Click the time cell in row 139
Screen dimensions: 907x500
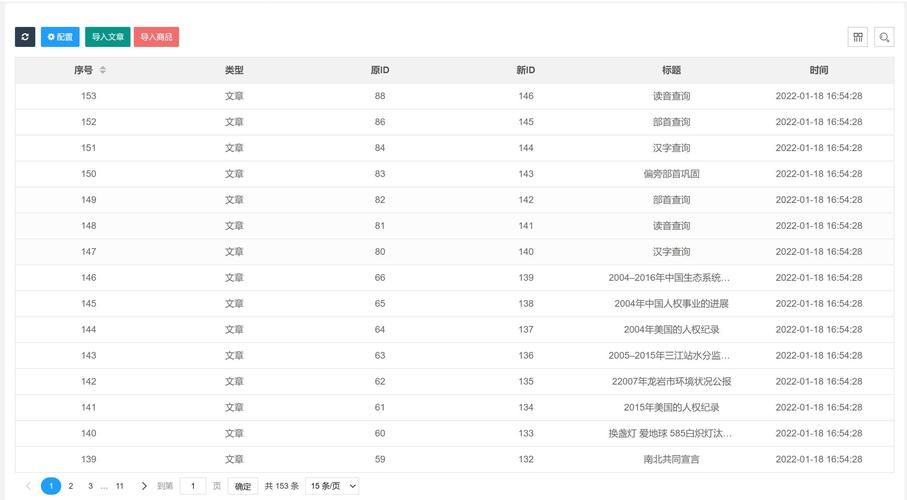[x=819, y=459]
